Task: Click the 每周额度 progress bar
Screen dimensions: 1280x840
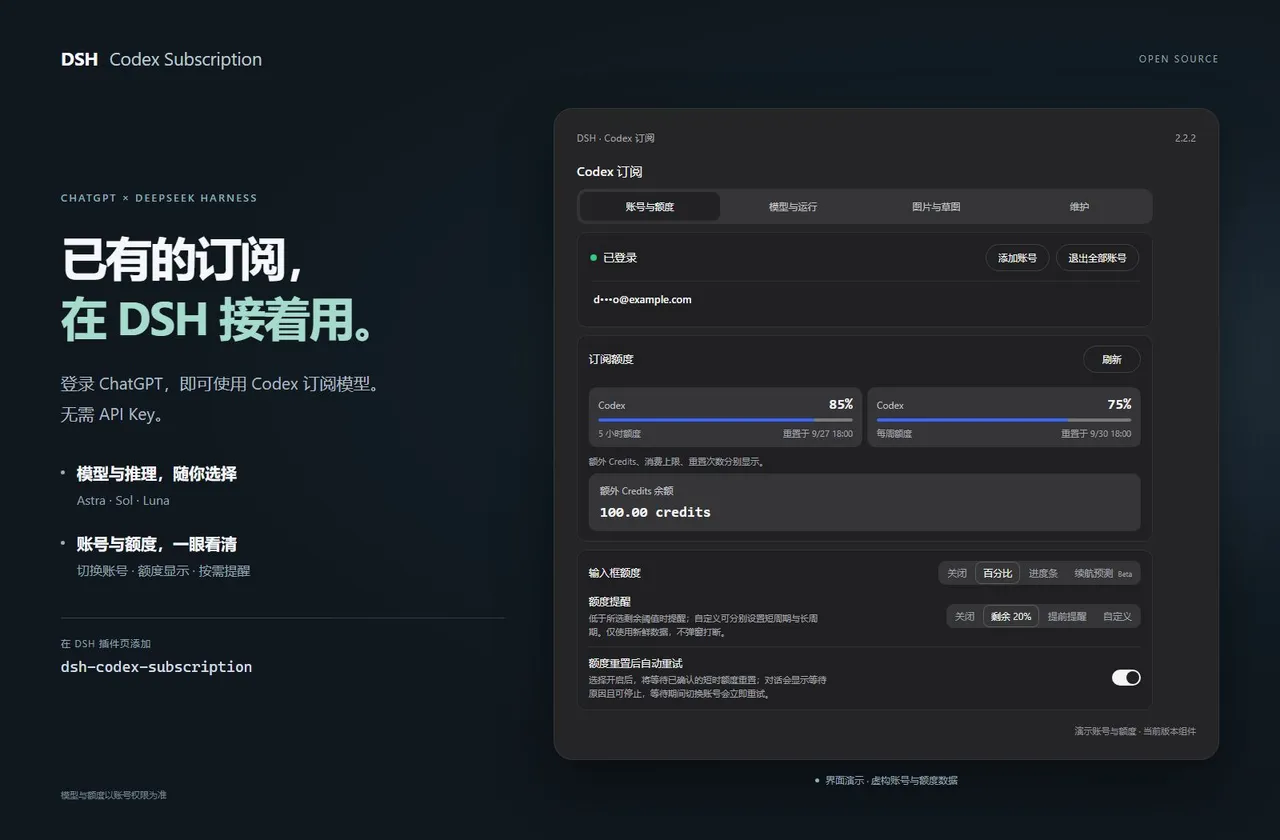Action: point(1004,420)
